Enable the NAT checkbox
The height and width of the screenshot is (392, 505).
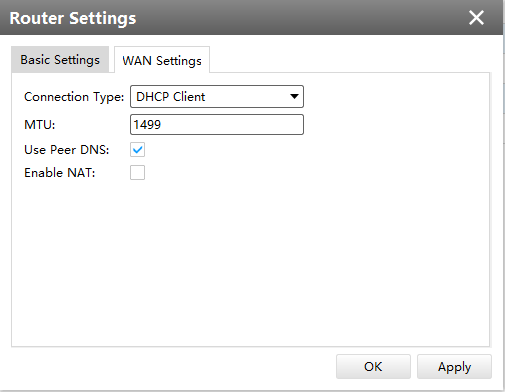point(137,173)
